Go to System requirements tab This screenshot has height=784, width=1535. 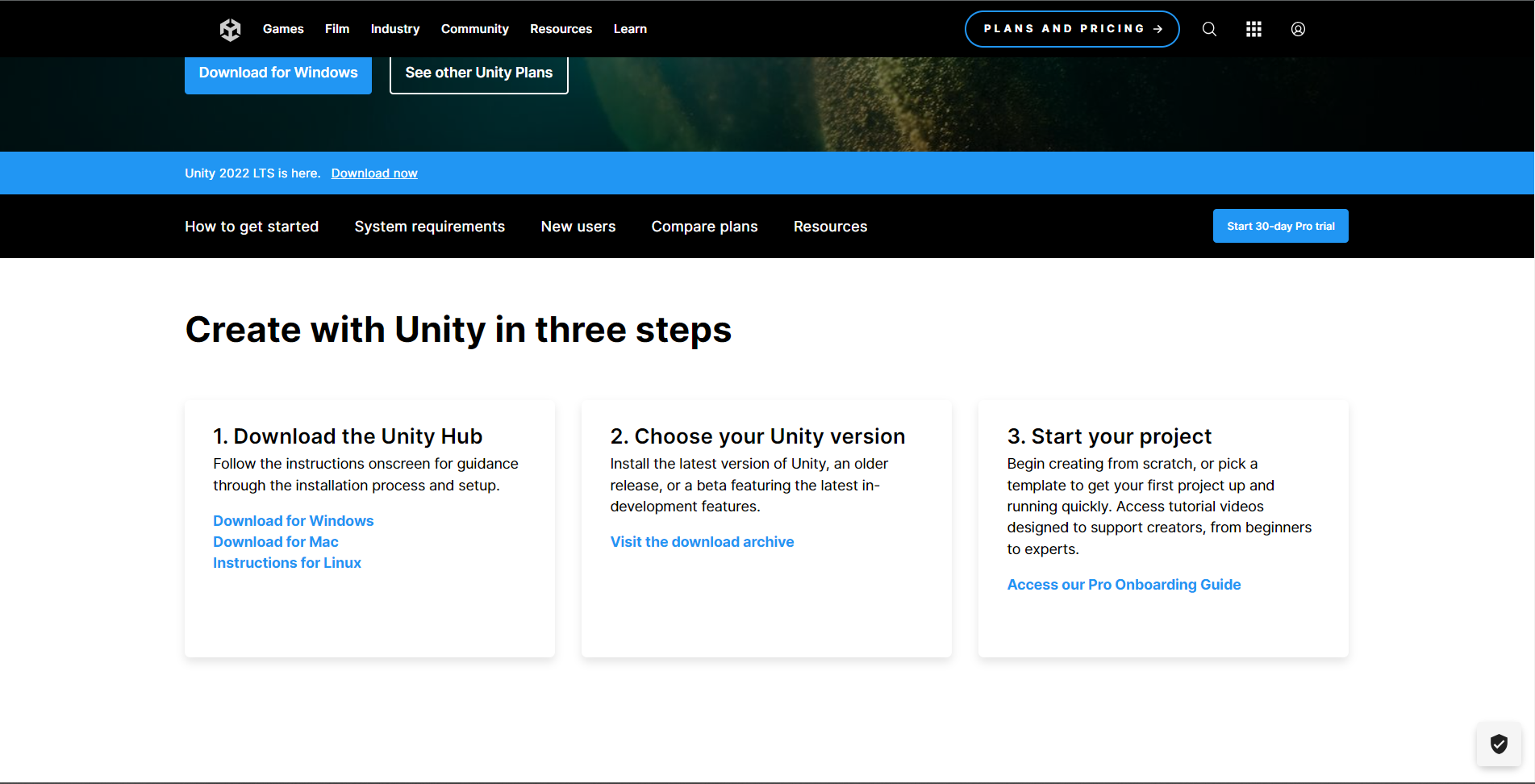pos(430,227)
